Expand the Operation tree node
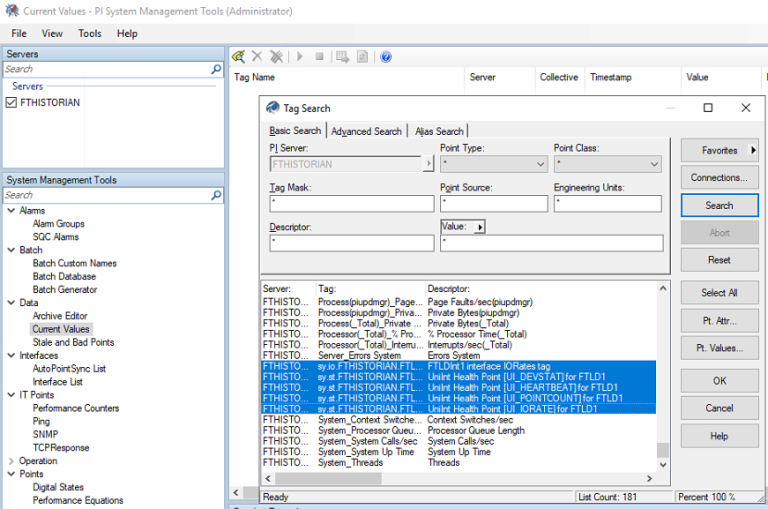This screenshot has height=509, width=768. pos(11,461)
